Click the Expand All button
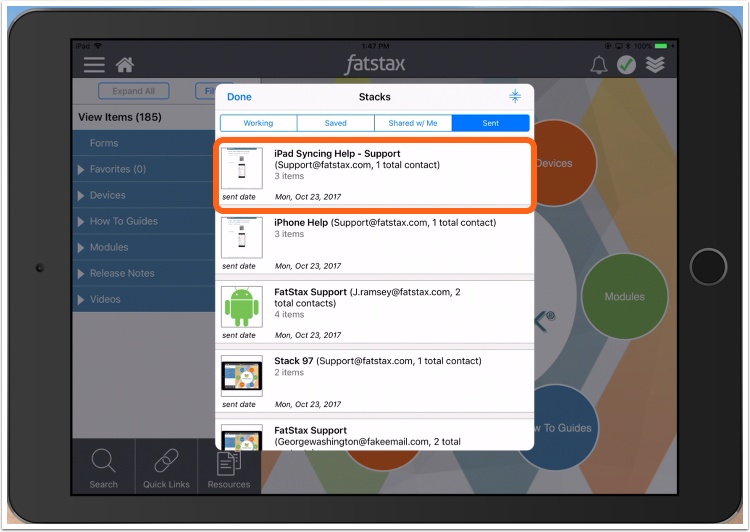 pos(133,91)
